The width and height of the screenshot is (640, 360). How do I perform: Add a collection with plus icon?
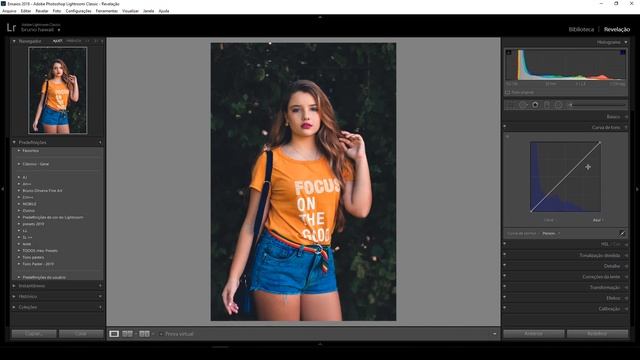point(100,307)
